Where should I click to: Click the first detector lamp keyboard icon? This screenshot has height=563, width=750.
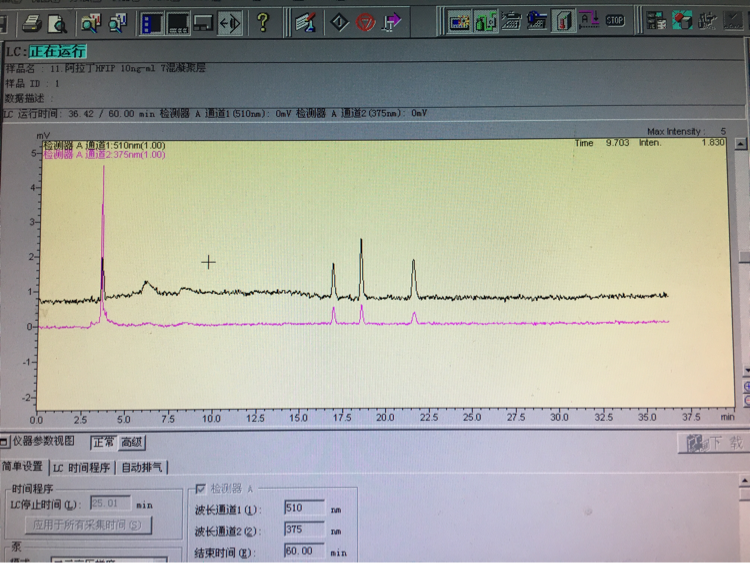tap(511, 21)
